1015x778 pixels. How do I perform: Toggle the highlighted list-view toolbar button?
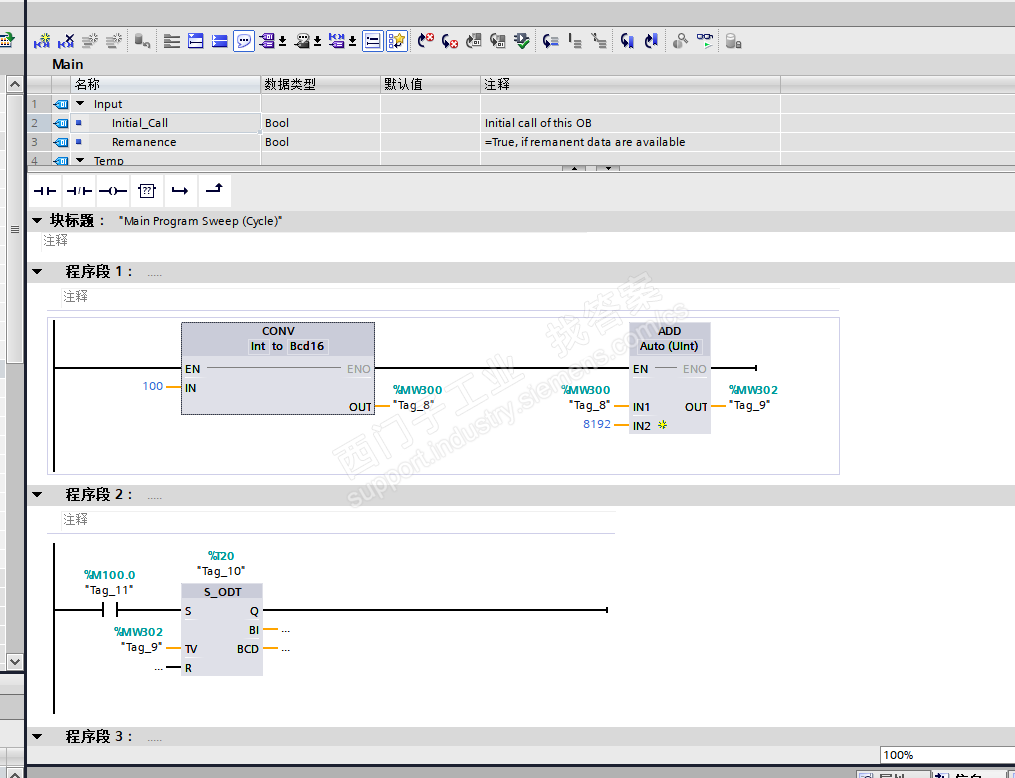click(x=373, y=41)
